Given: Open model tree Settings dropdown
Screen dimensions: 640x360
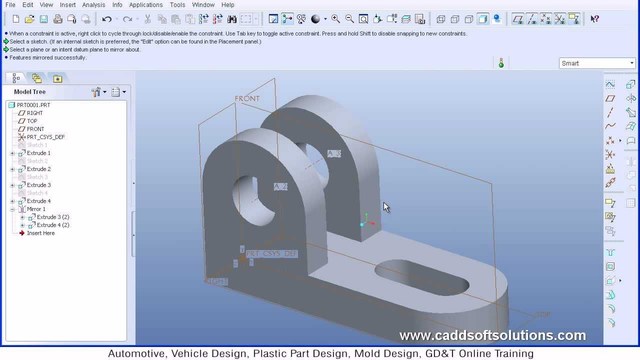Looking at the screenshot, I should tap(99, 92).
